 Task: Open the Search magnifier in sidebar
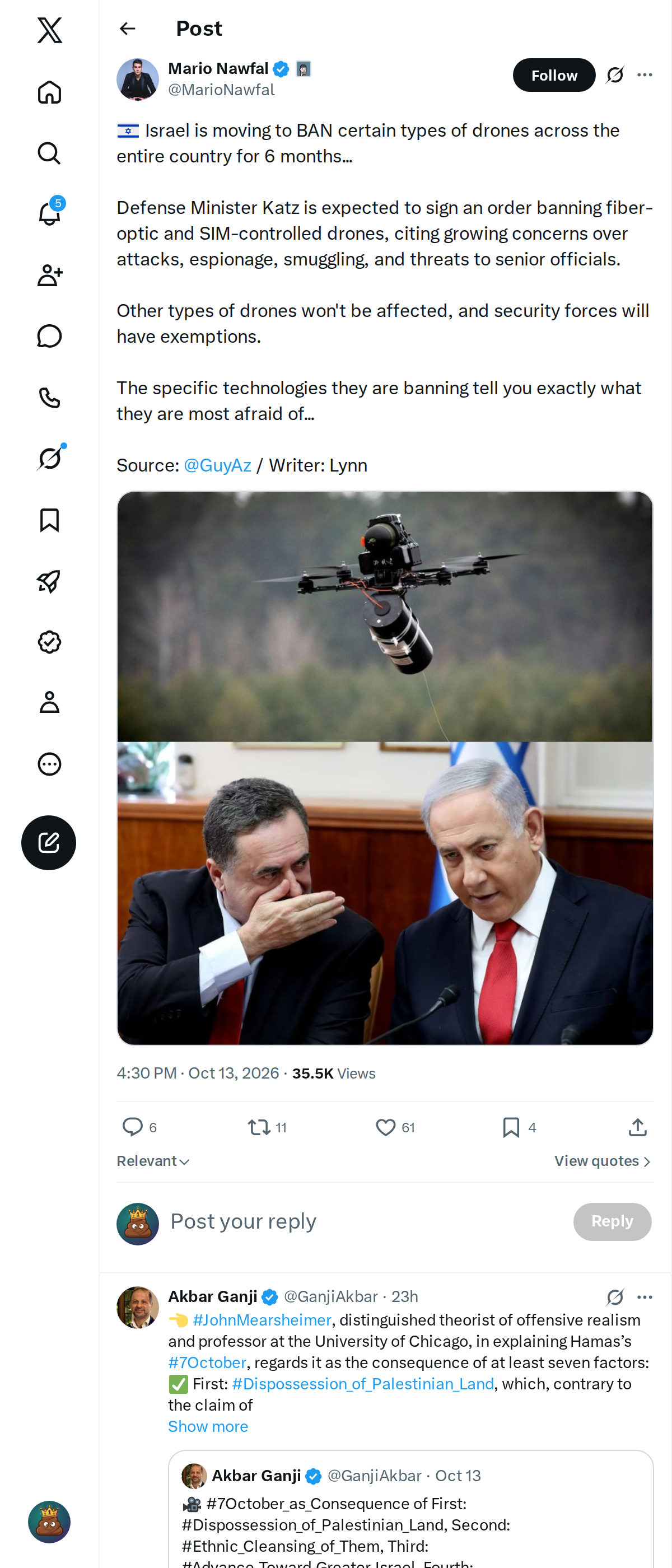point(49,153)
